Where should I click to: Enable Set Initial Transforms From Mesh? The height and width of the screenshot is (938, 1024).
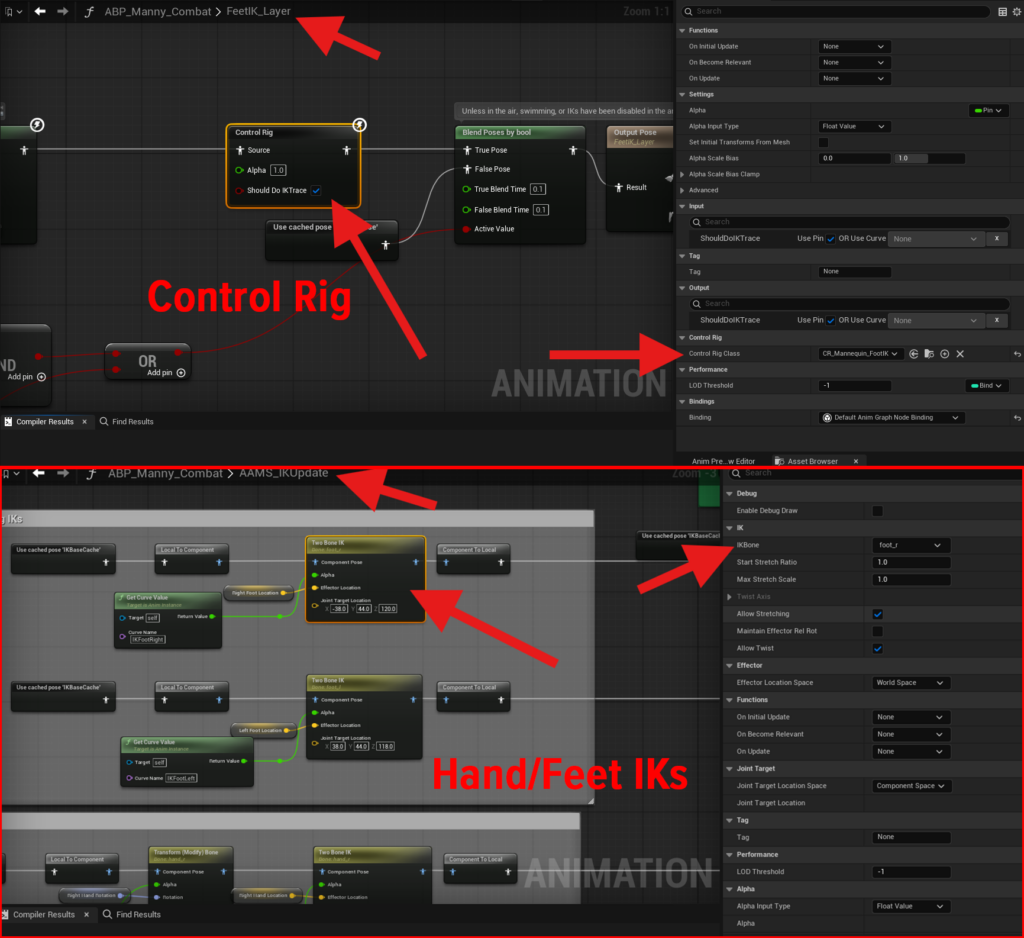coord(824,142)
